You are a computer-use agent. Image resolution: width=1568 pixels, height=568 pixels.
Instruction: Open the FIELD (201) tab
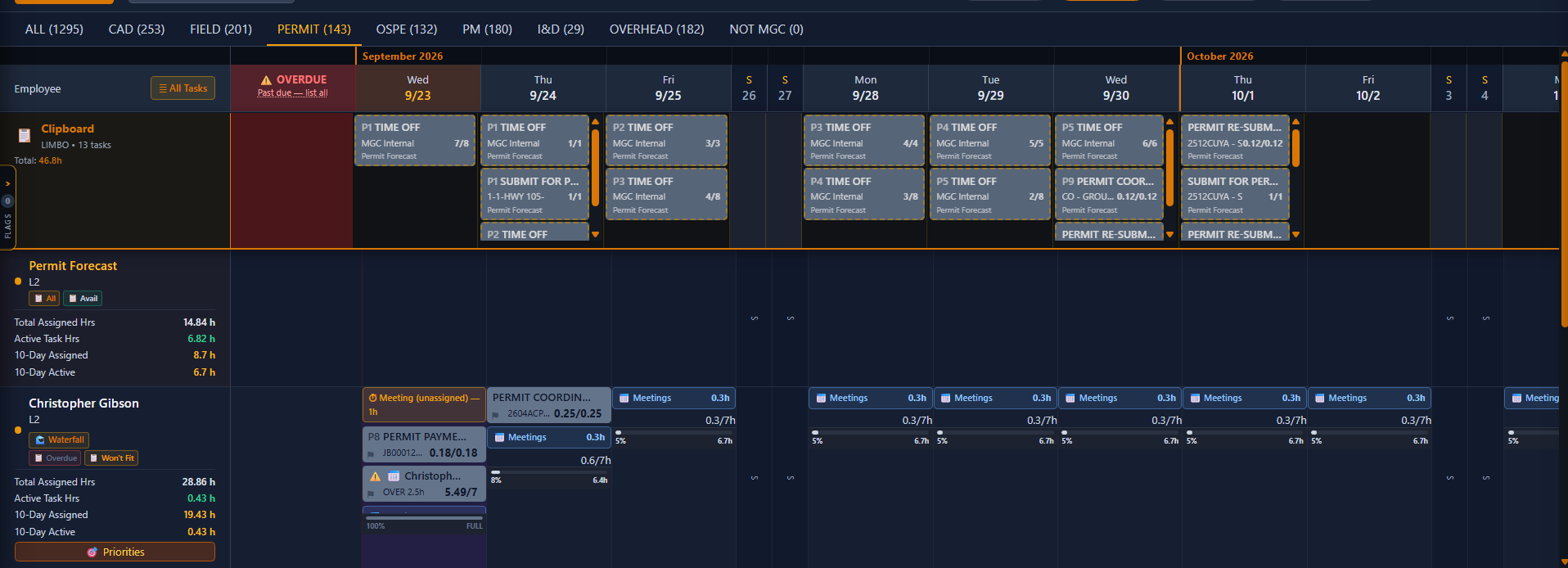point(221,29)
